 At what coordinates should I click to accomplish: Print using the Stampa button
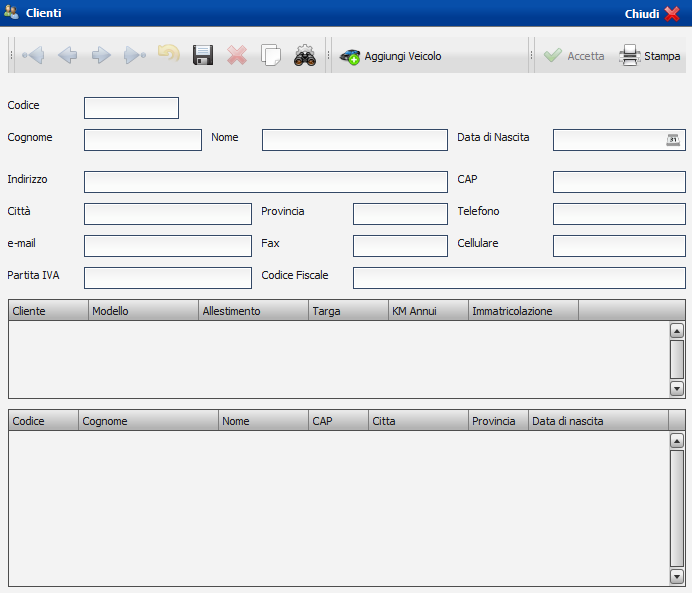(x=650, y=56)
